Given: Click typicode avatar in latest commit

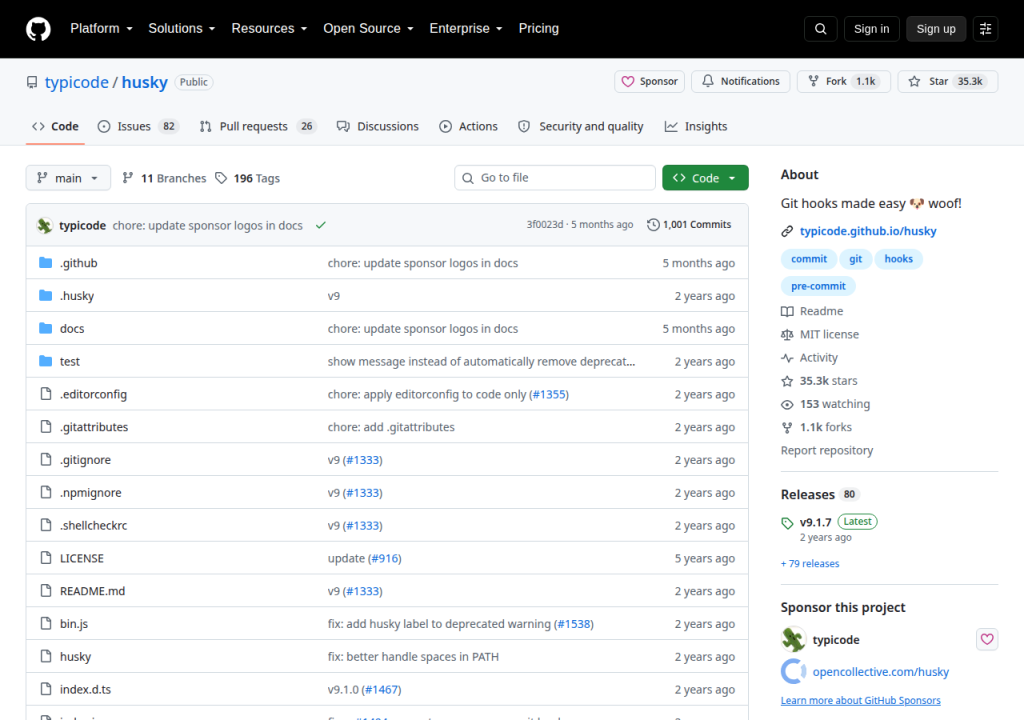Looking at the screenshot, I should (44, 225).
